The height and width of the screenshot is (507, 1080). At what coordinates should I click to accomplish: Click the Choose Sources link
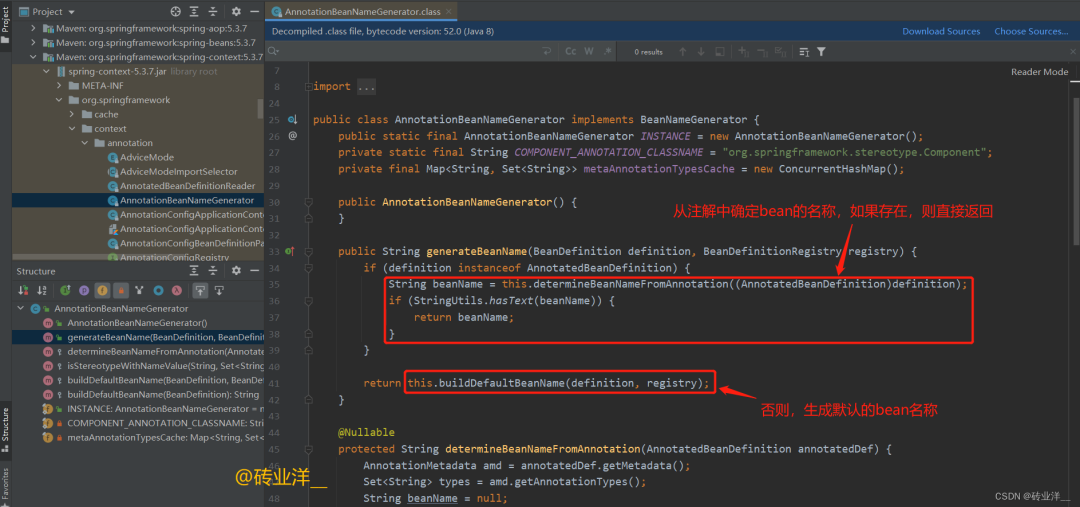[x=1030, y=31]
